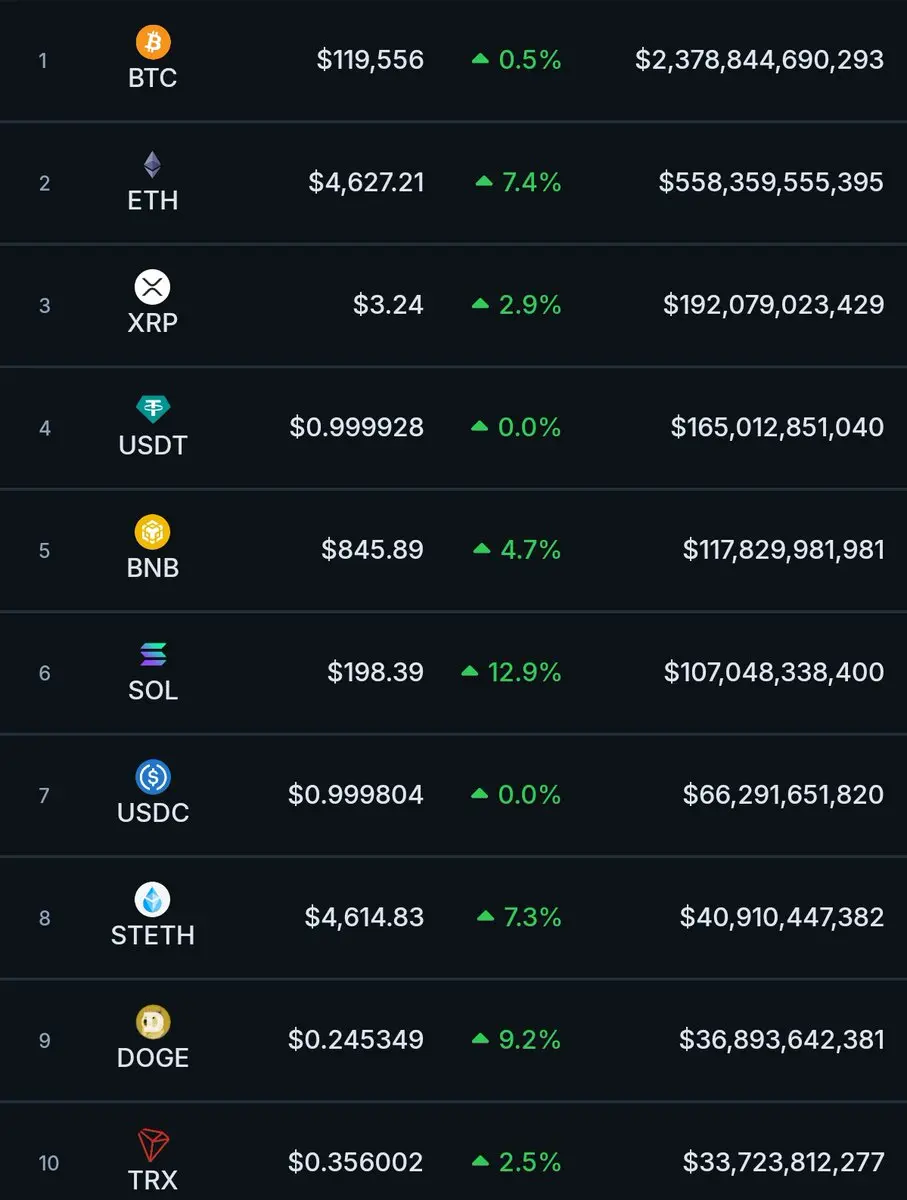Select the XRP white circle icon
The height and width of the screenshot is (1200, 907).
click(153, 287)
